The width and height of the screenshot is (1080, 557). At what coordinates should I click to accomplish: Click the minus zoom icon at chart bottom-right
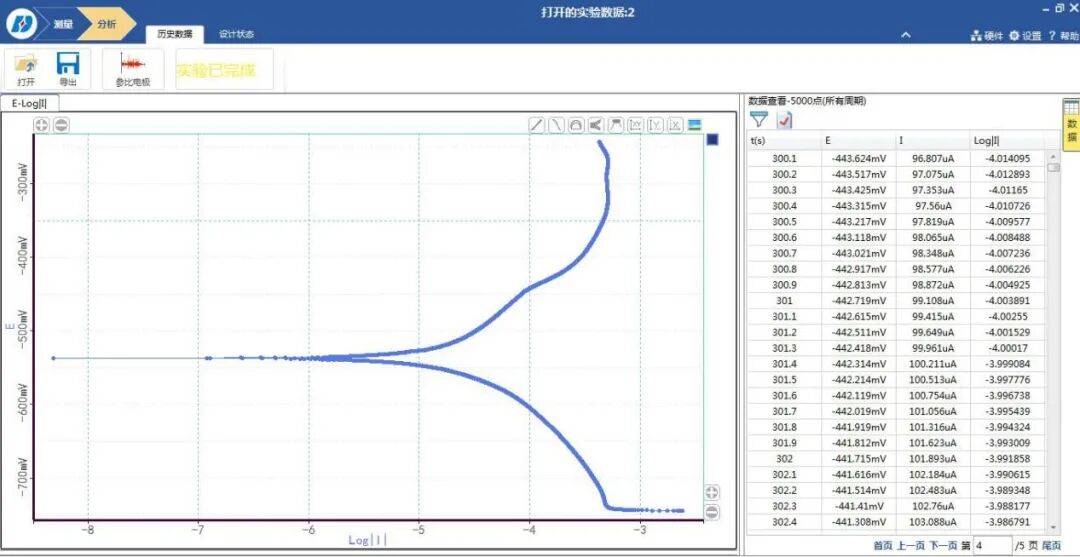pyautogui.click(x=712, y=512)
